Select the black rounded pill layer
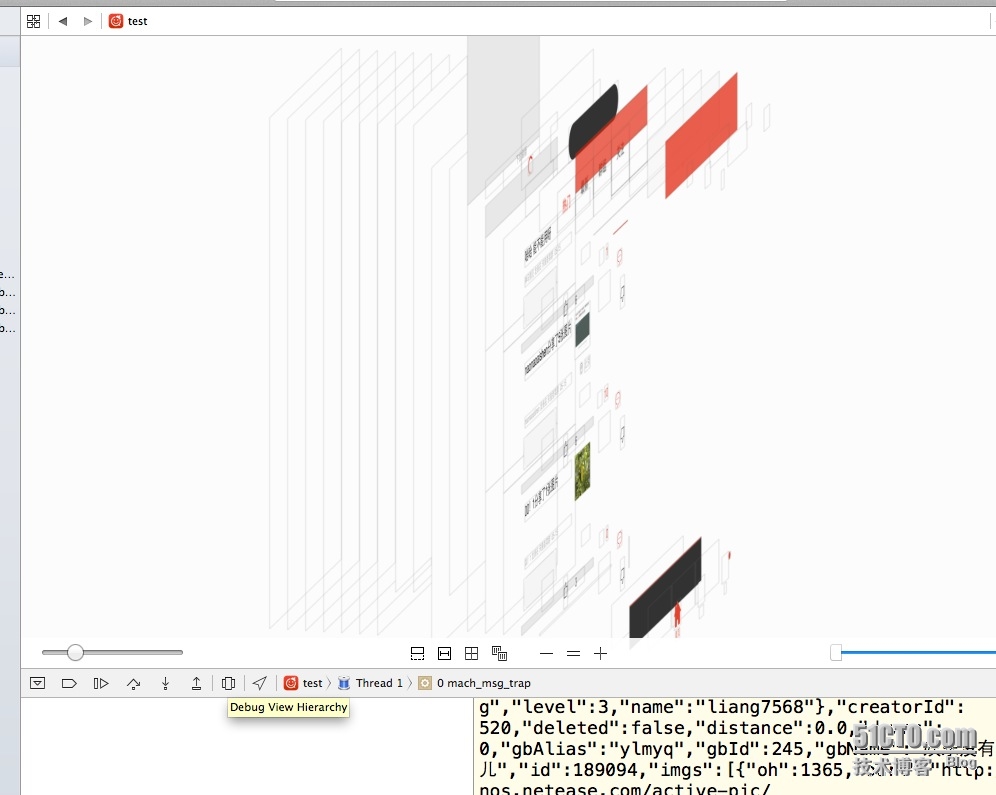 click(x=593, y=121)
